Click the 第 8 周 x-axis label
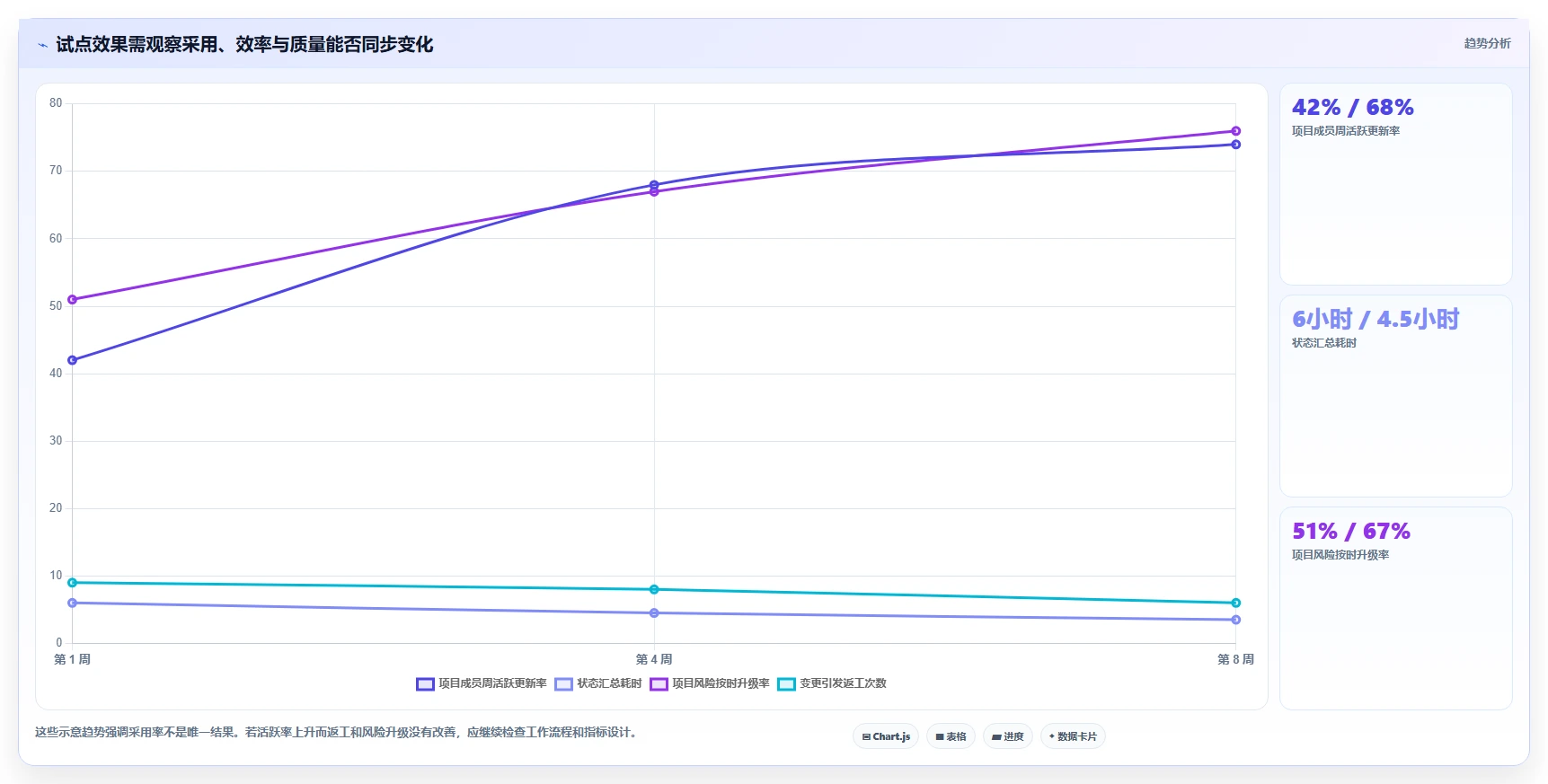Screen dimensions: 1548x784 click(1235, 659)
